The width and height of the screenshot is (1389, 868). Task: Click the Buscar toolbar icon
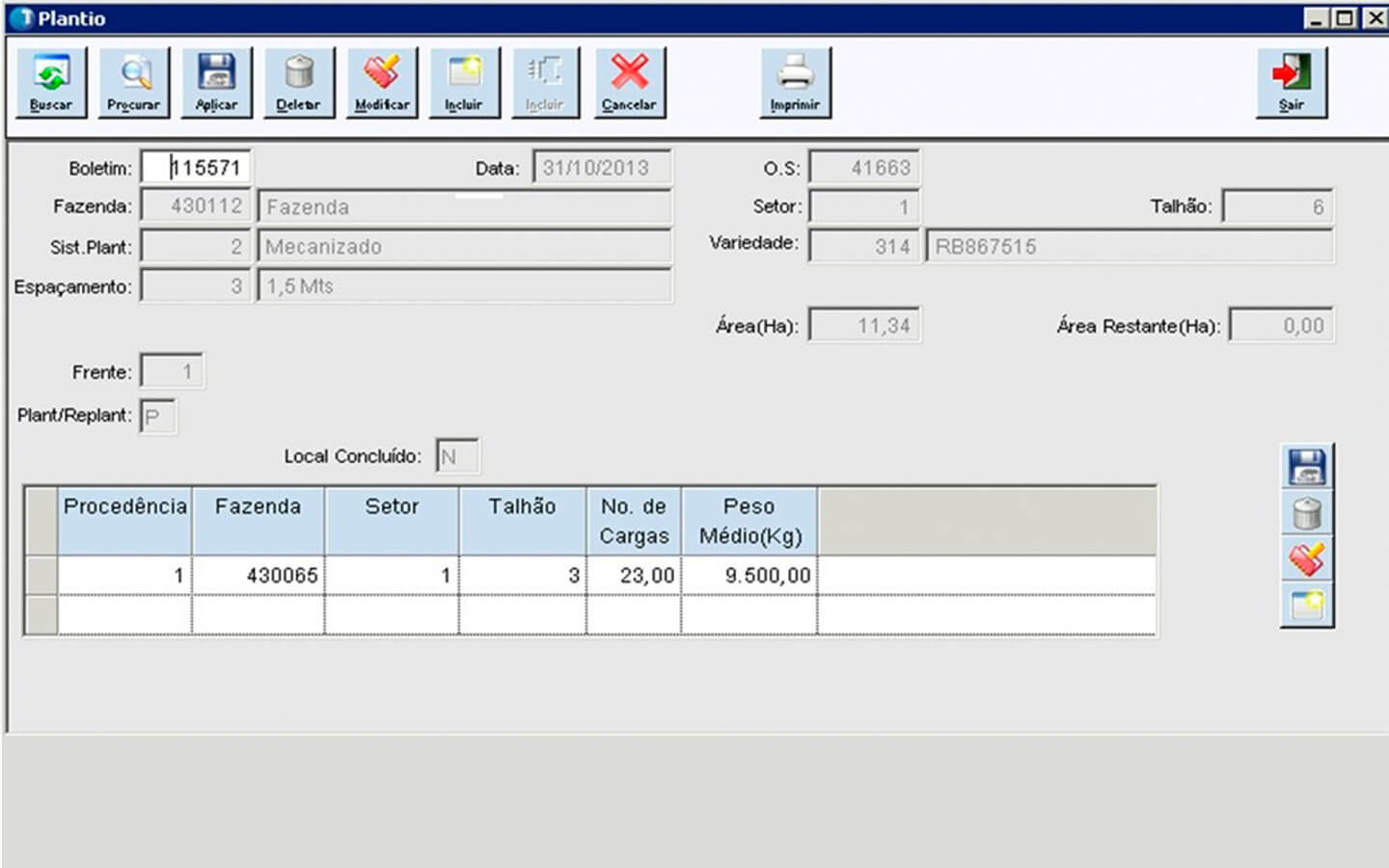tap(51, 82)
